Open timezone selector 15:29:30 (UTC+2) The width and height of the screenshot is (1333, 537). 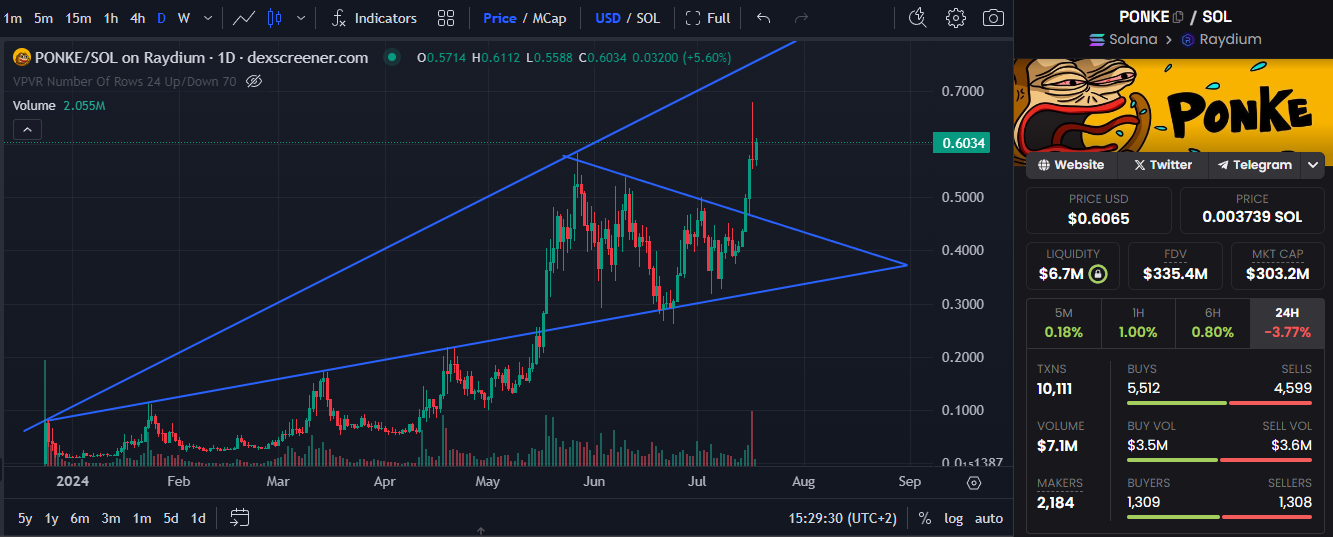click(845, 518)
